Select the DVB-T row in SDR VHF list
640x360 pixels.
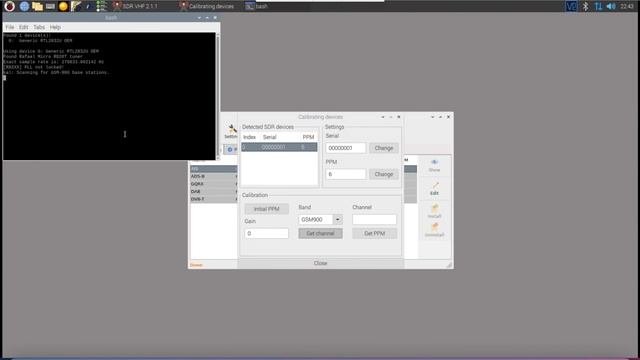(x=213, y=199)
